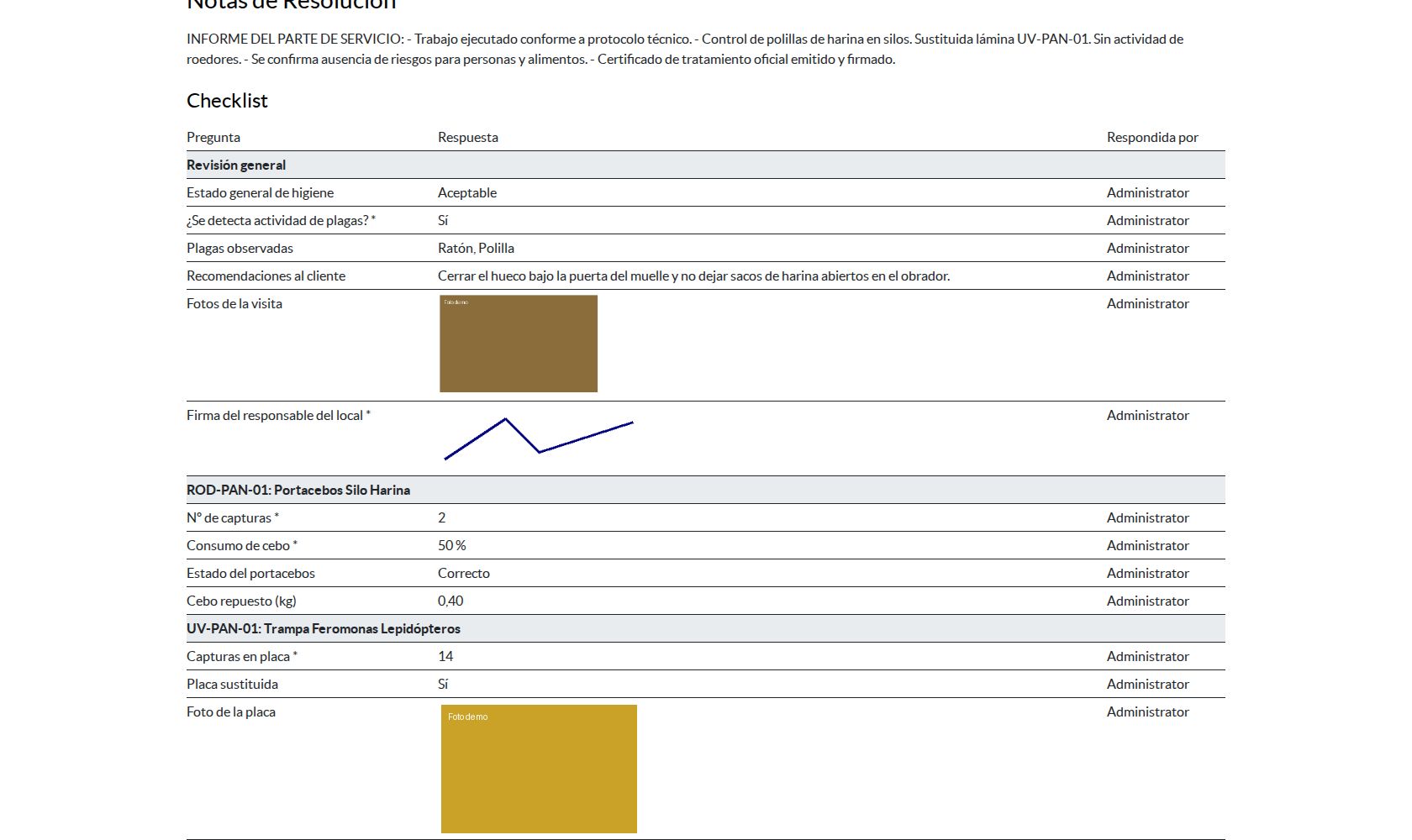Click Sí answer for Placa sustituida
Screen dimensions: 1412x840
pos(443,684)
